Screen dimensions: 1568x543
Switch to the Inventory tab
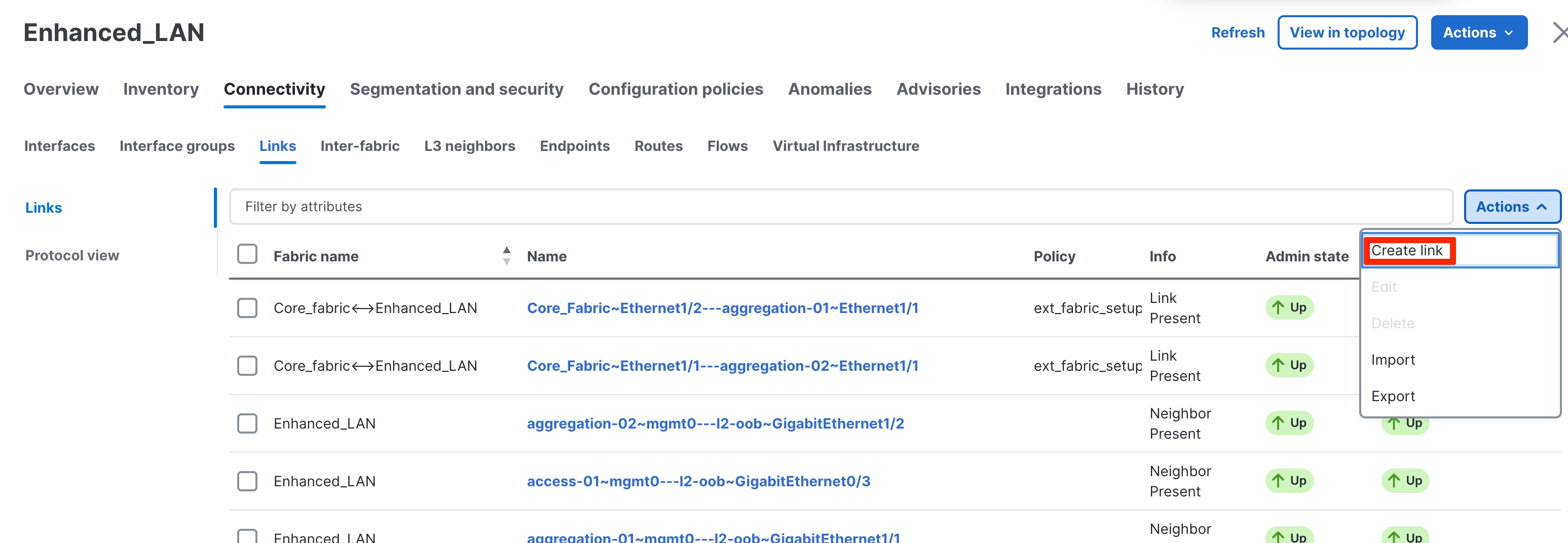click(161, 89)
